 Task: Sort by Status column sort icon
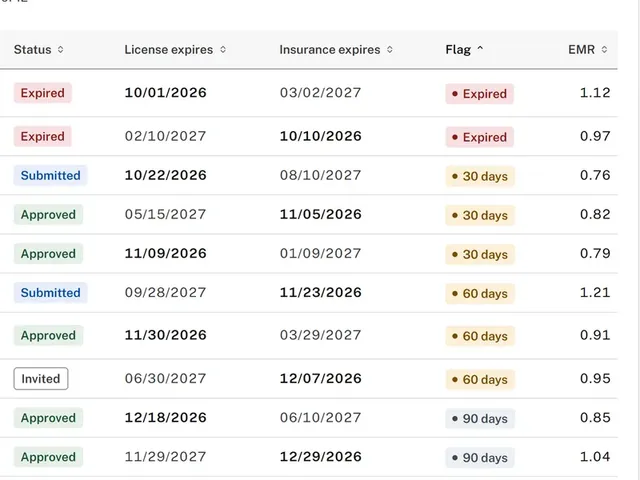pos(60,50)
